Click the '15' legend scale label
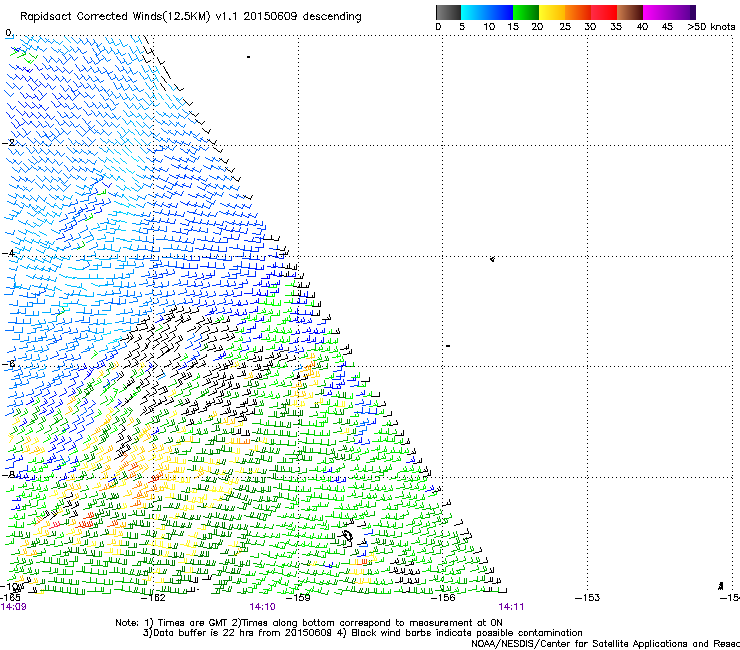The width and height of the screenshot is (740, 650). 513,26
